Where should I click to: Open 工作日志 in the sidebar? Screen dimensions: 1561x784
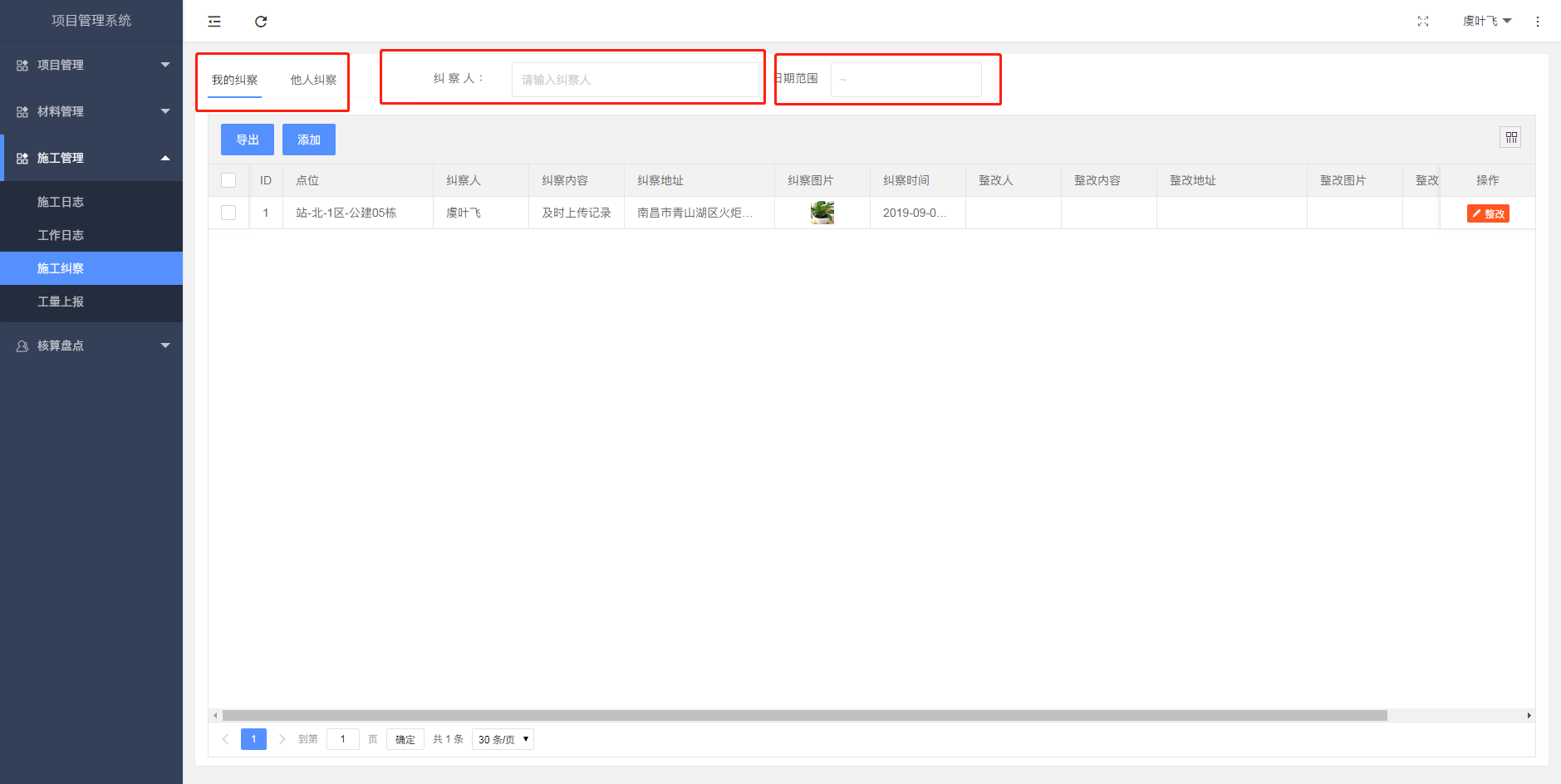coord(91,235)
